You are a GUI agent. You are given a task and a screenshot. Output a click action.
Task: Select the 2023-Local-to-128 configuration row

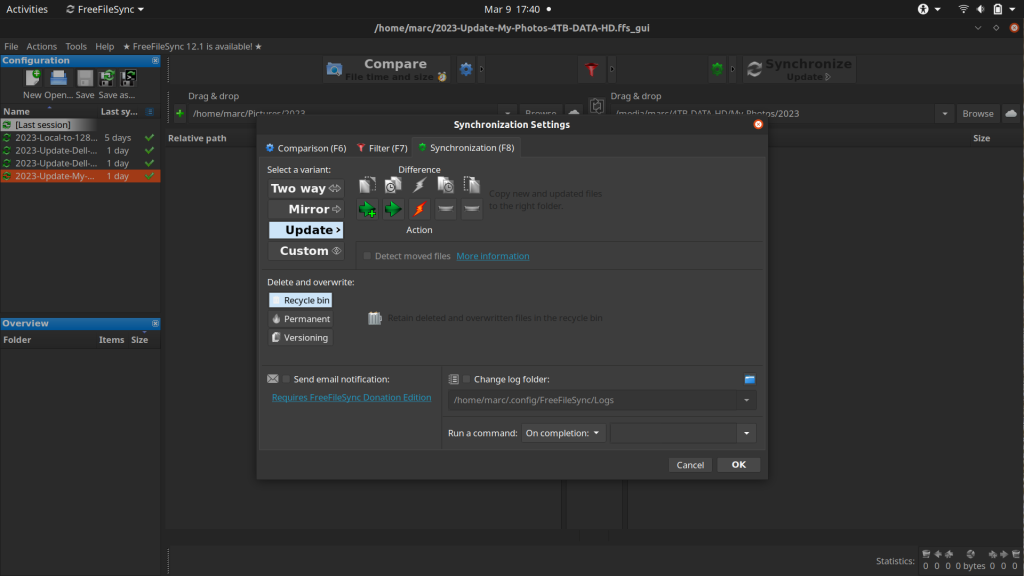coord(80,138)
